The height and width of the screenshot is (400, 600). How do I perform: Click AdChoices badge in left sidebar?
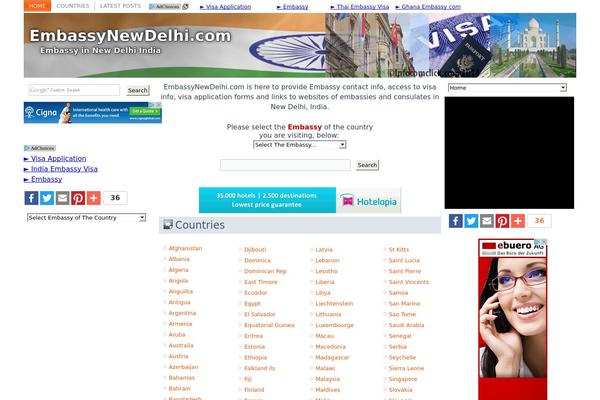pos(40,148)
